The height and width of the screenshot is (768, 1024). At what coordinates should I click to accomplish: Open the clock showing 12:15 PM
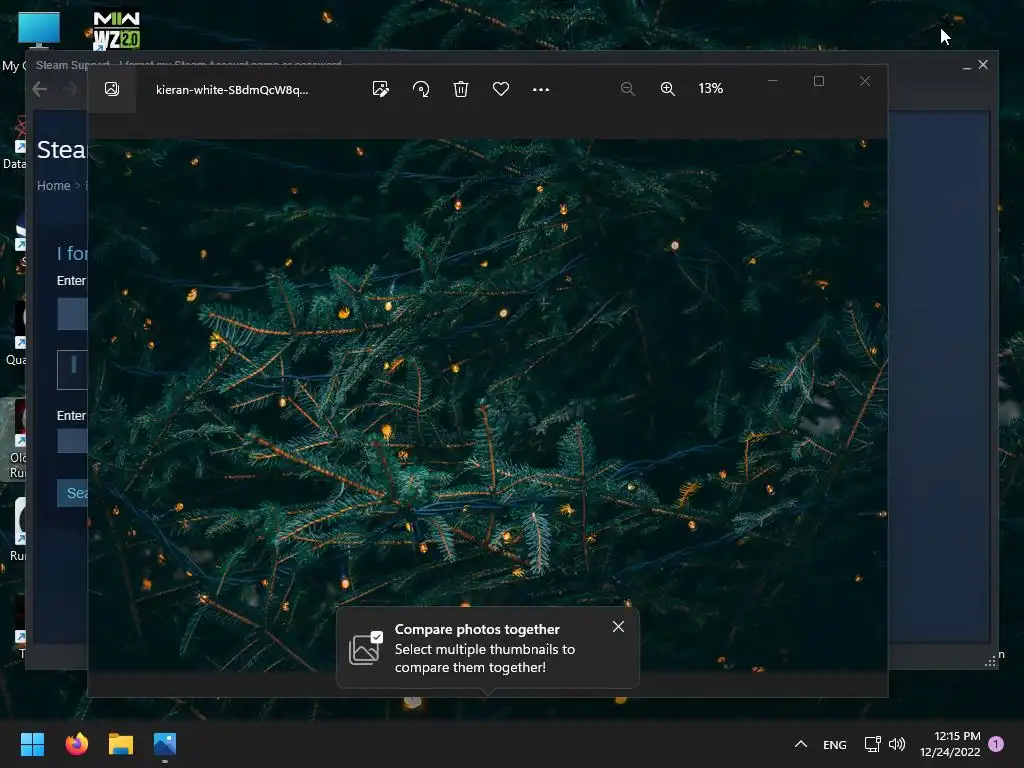click(x=950, y=744)
